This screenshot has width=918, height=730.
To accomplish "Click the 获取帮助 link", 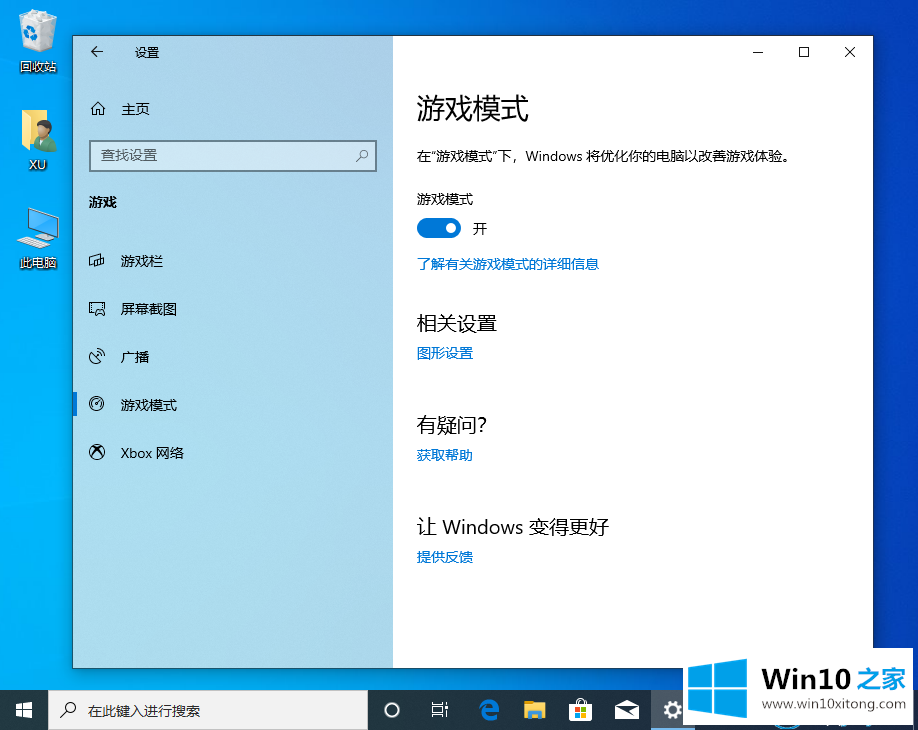I will pos(444,455).
